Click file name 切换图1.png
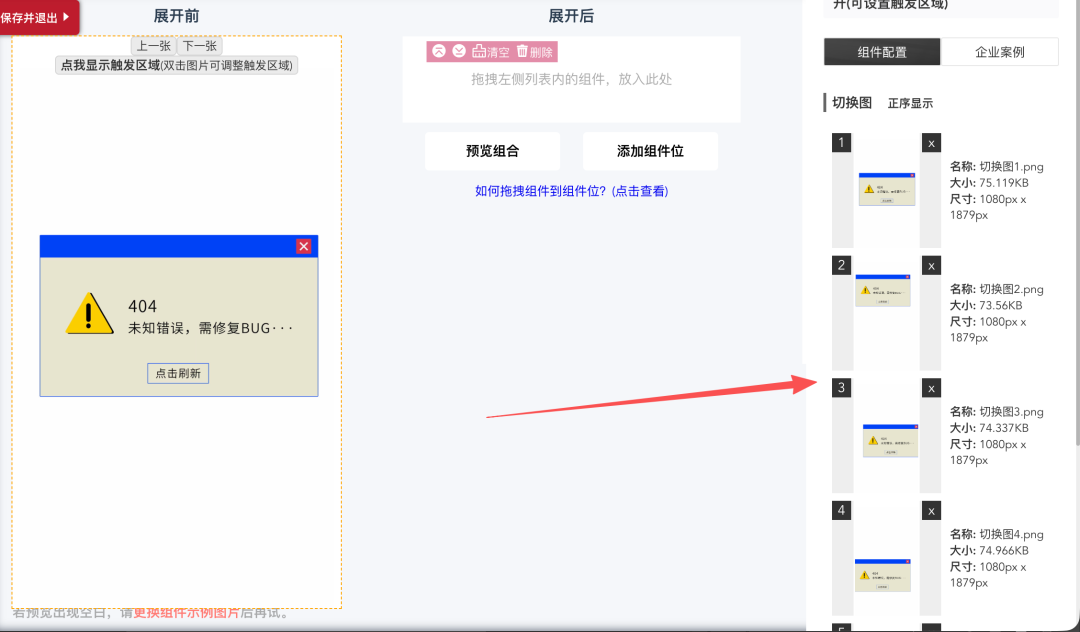The height and width of the screenshot is (632, 1080). (x=1011, y=167)
